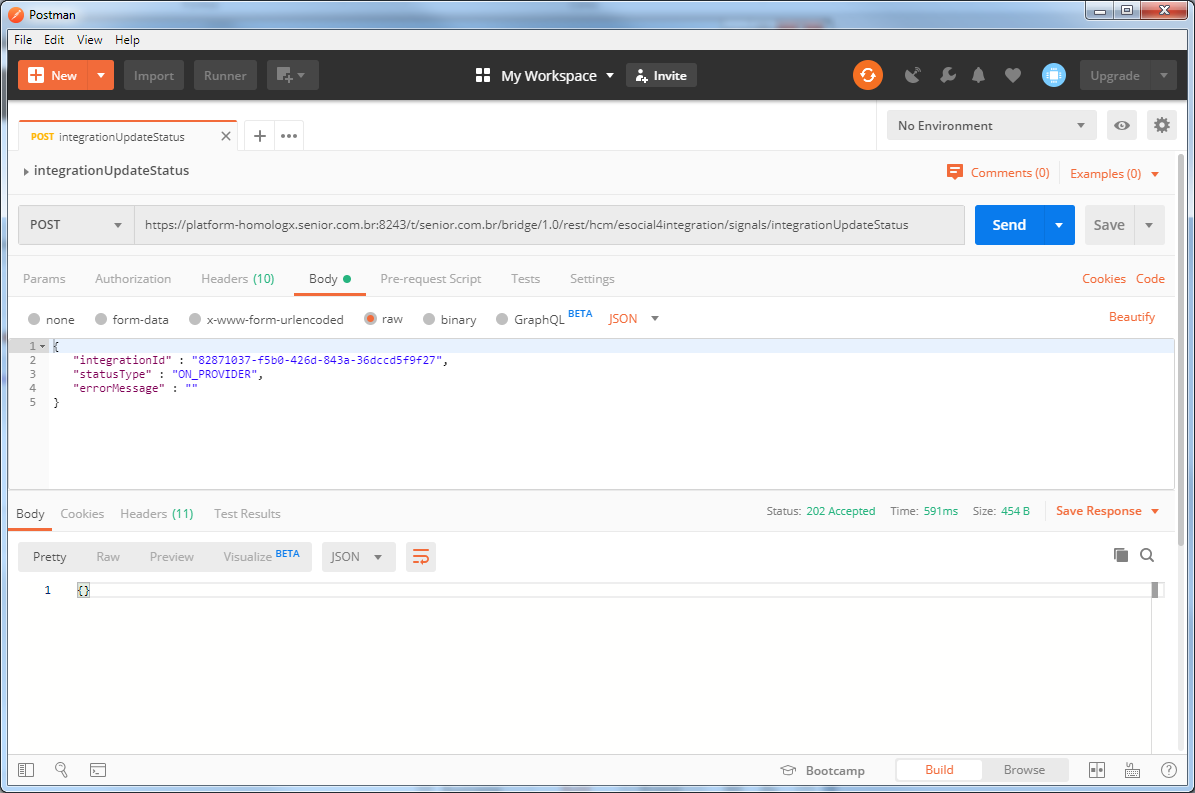The width and height of the screenshot is (1195, 793).
Task: Expand the integrationUpdateStatus request details
Action: (26, 171)
